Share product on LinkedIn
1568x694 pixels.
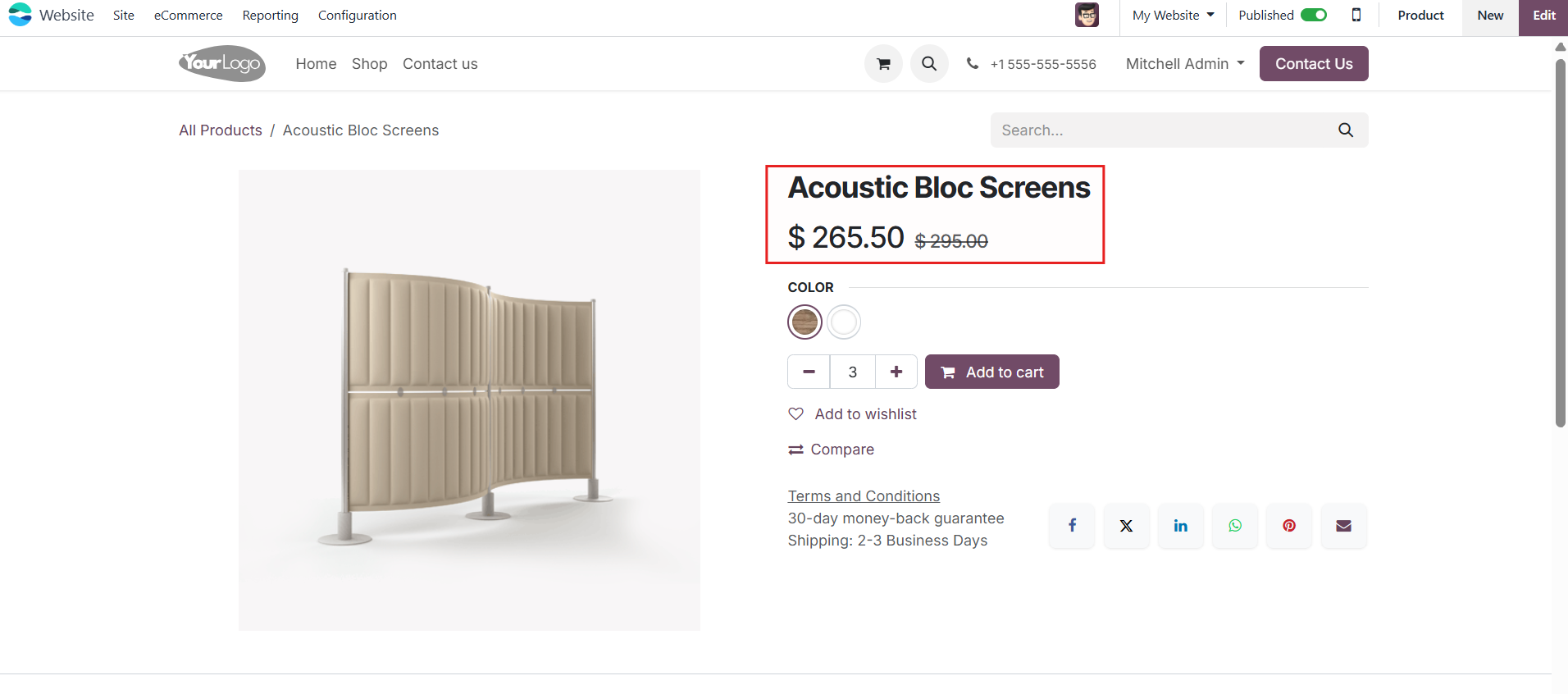1181,526
